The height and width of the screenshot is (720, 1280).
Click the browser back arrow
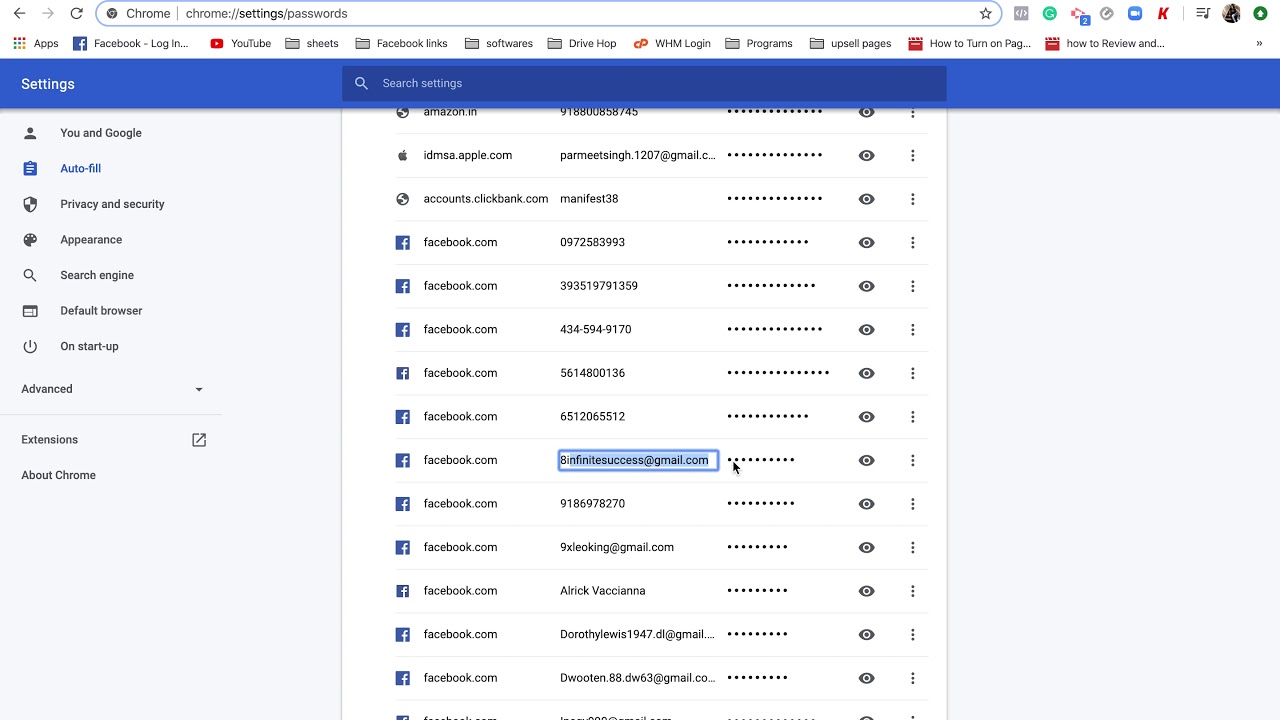19,14
